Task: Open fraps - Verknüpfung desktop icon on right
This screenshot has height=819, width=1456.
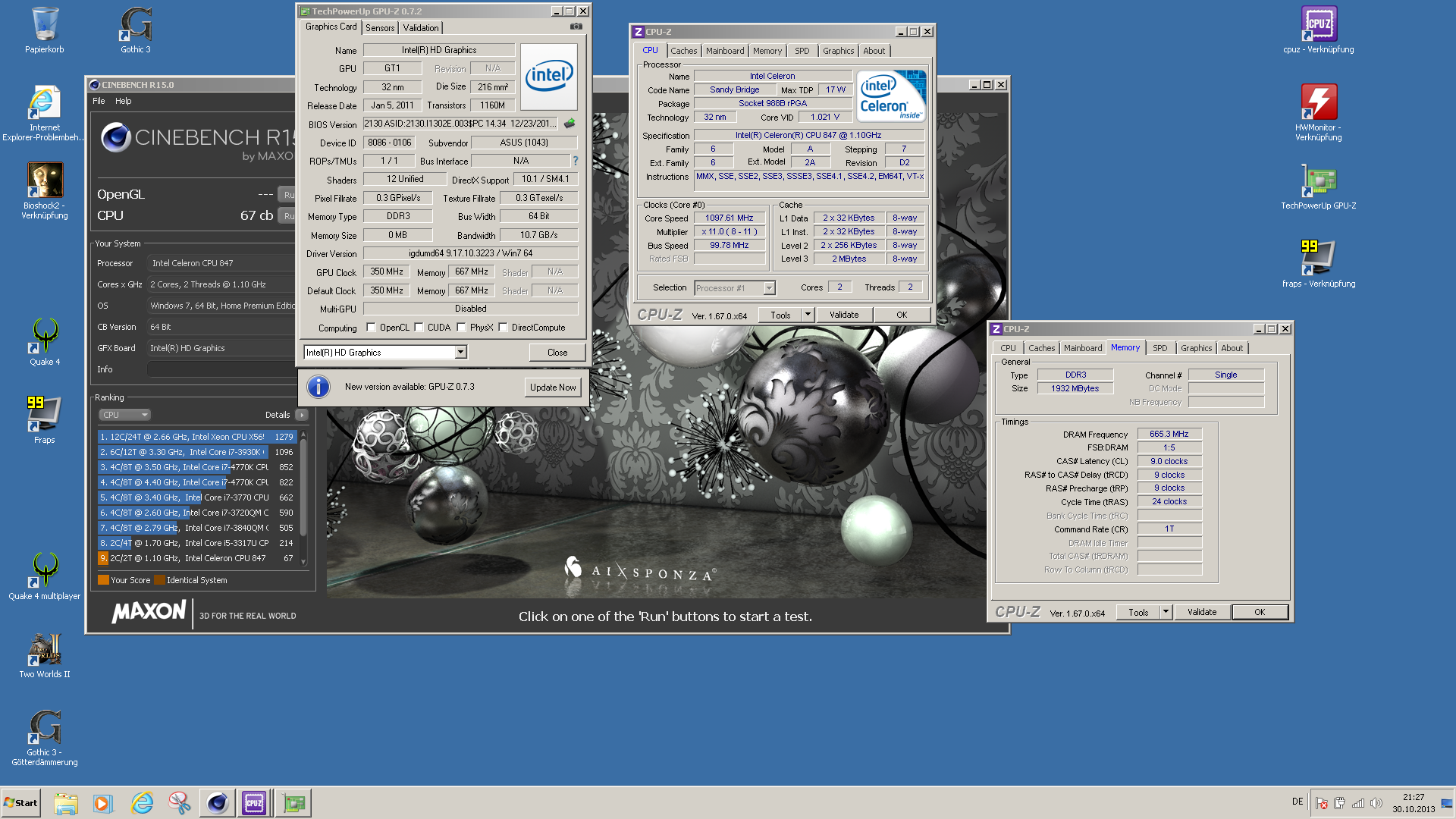Action: coord(1319,265)
